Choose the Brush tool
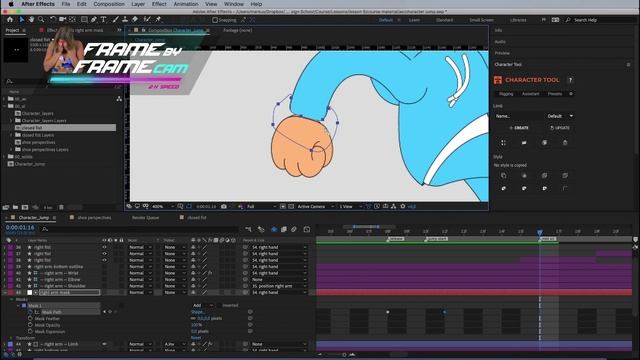This screenshot has height=360, width=640. pos(116,20)
